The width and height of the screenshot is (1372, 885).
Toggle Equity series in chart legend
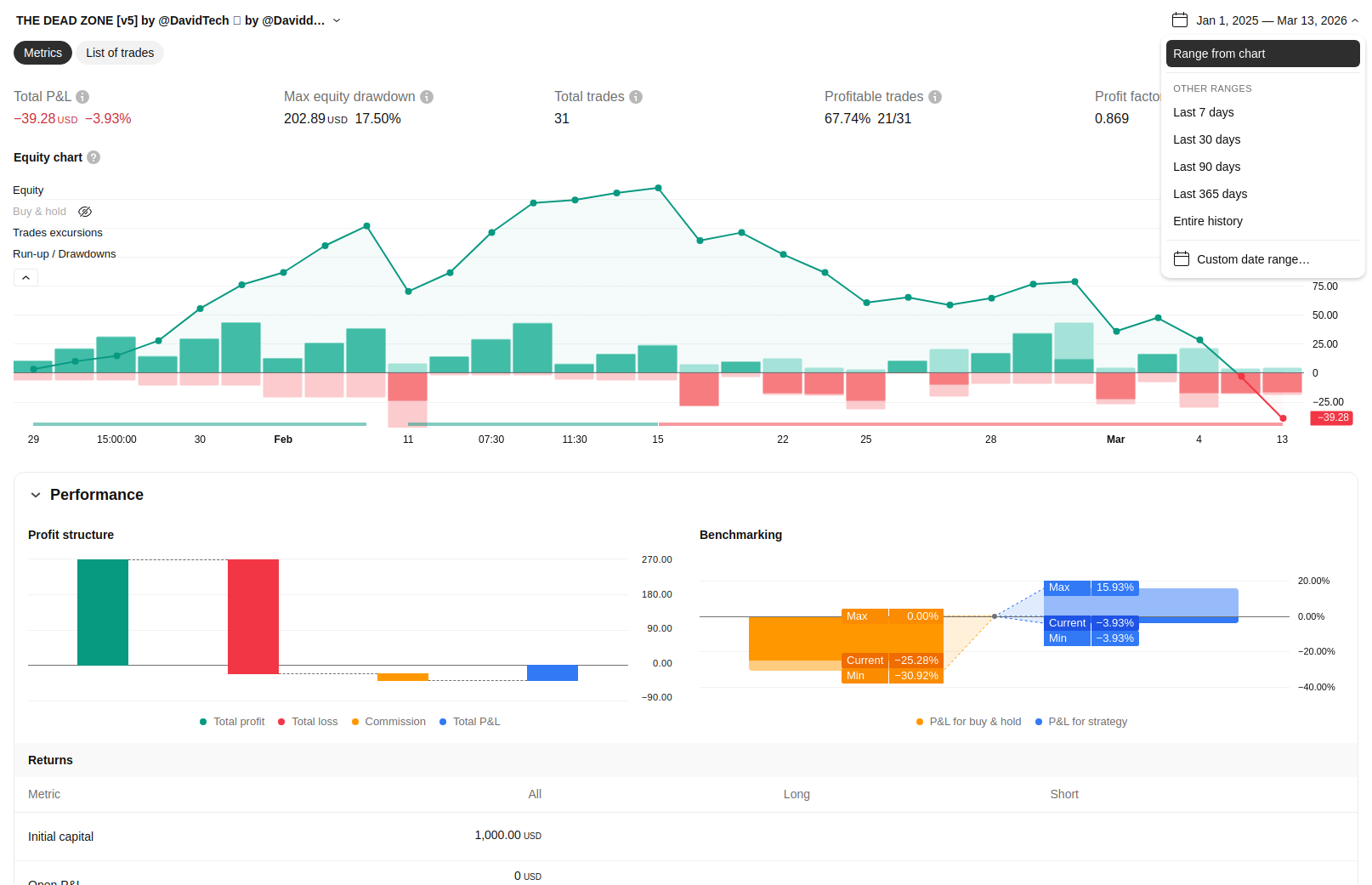28,190
